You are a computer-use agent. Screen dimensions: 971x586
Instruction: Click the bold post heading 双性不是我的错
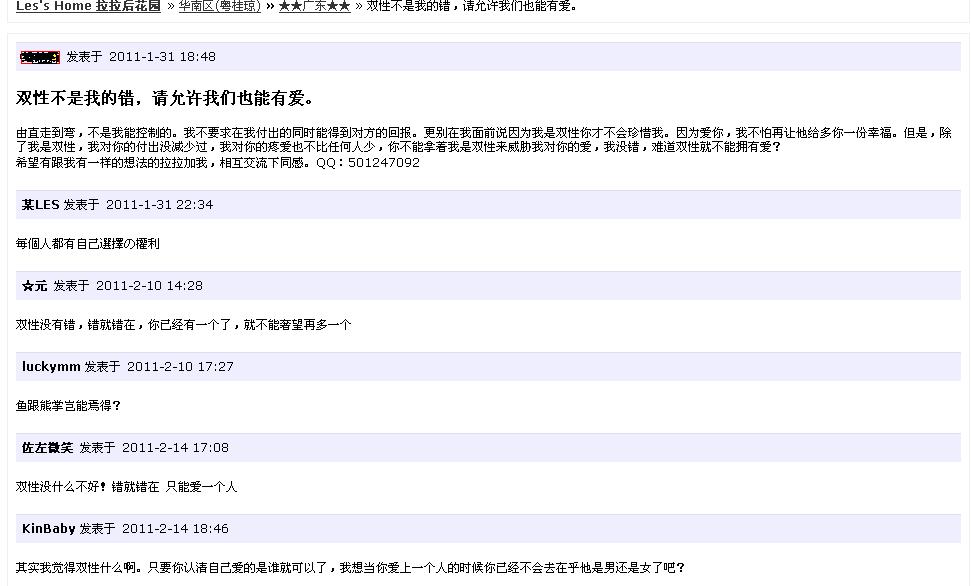[x=165, y=98]
